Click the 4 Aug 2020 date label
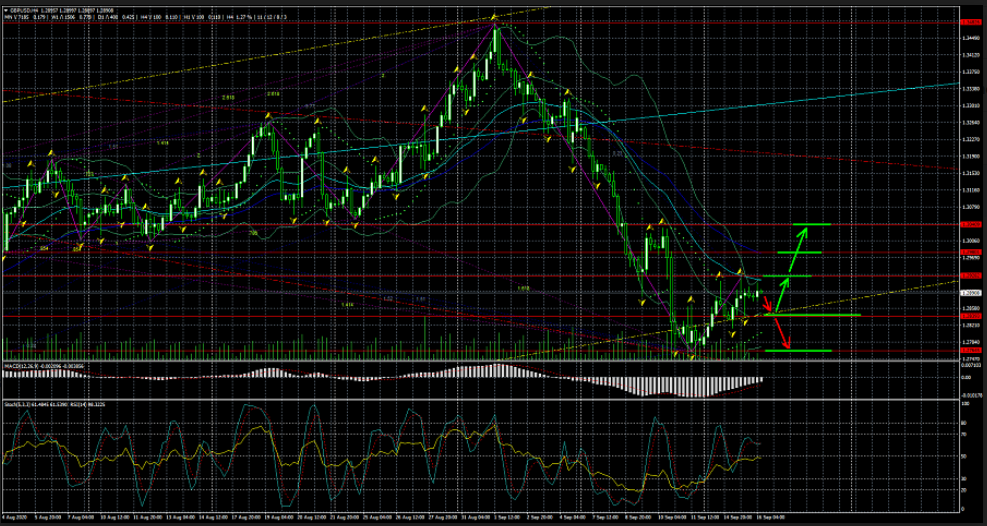This screenshot has height=526, width=987. (x=15, y=518)
